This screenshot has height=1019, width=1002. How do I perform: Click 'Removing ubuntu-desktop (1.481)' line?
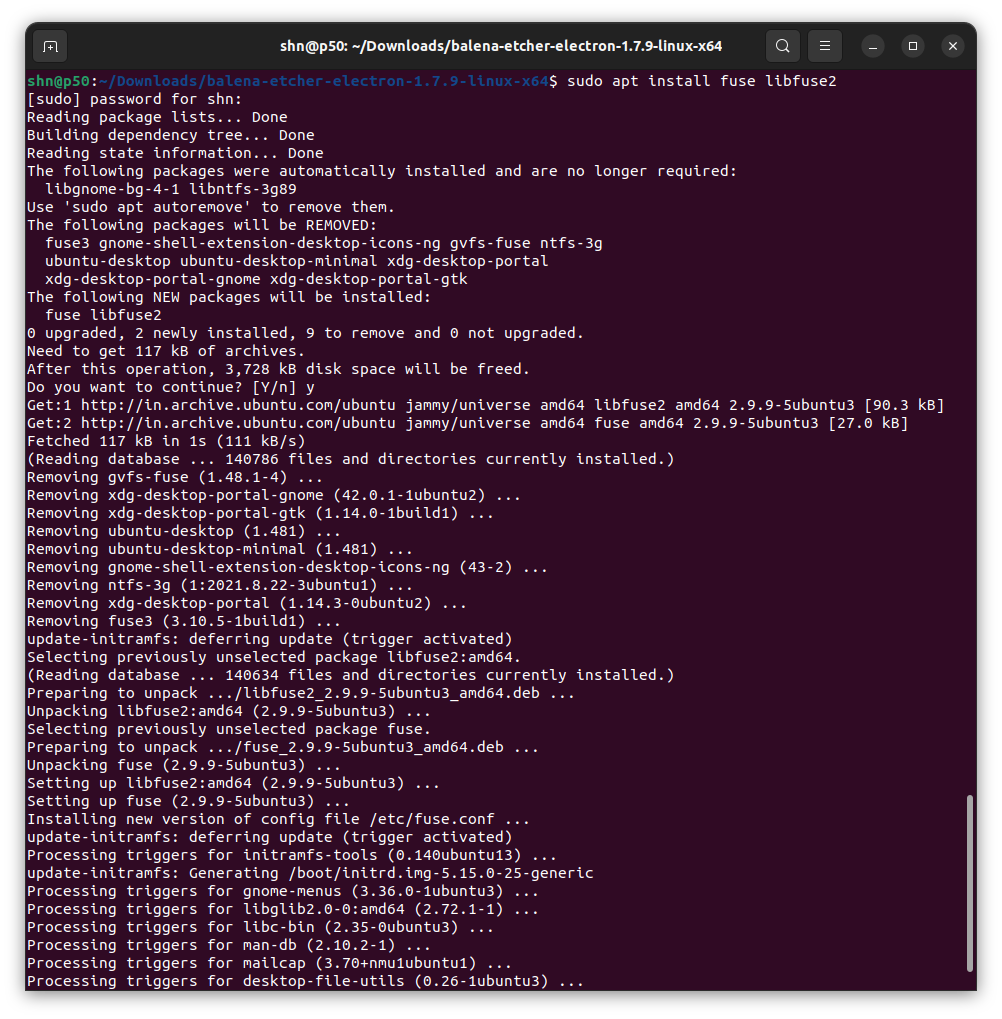tap(184, 531)
